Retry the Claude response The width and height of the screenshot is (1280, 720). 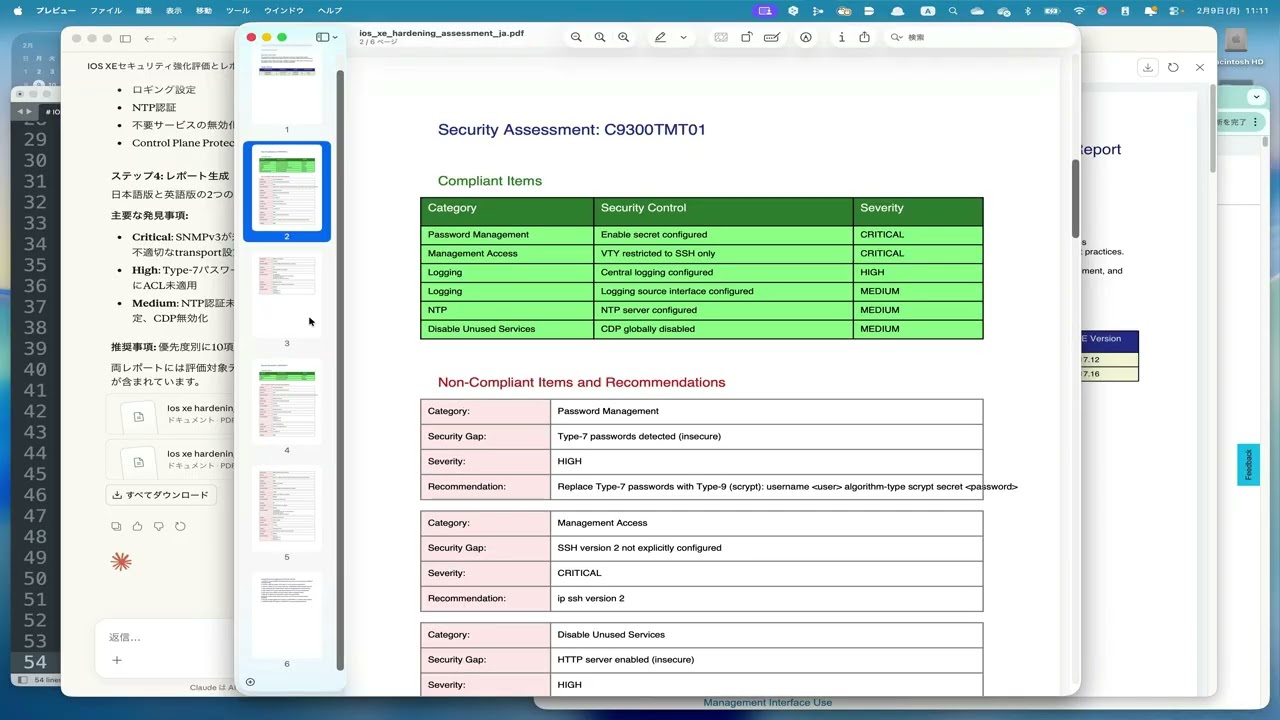pyautogui.click(x=180, y=526)
